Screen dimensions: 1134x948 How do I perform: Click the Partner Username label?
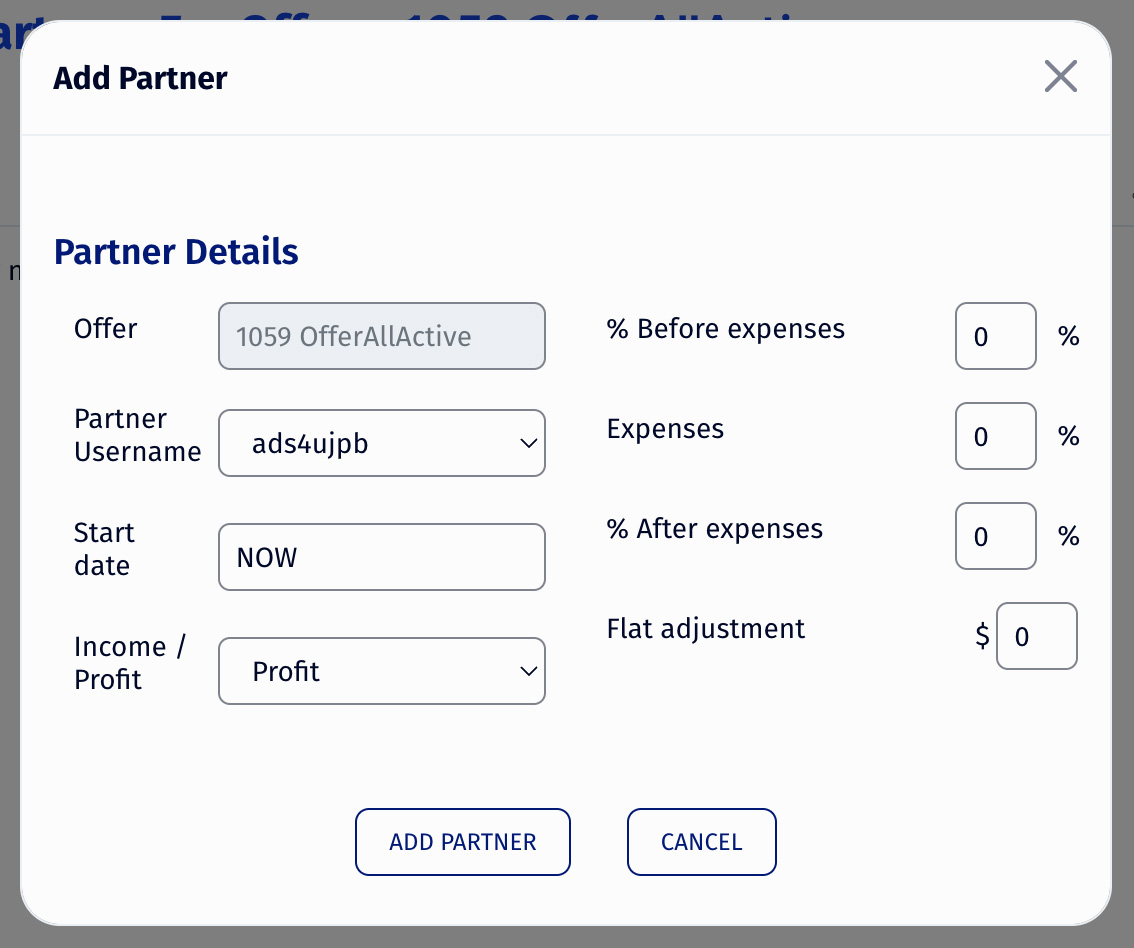coord(137,435)
